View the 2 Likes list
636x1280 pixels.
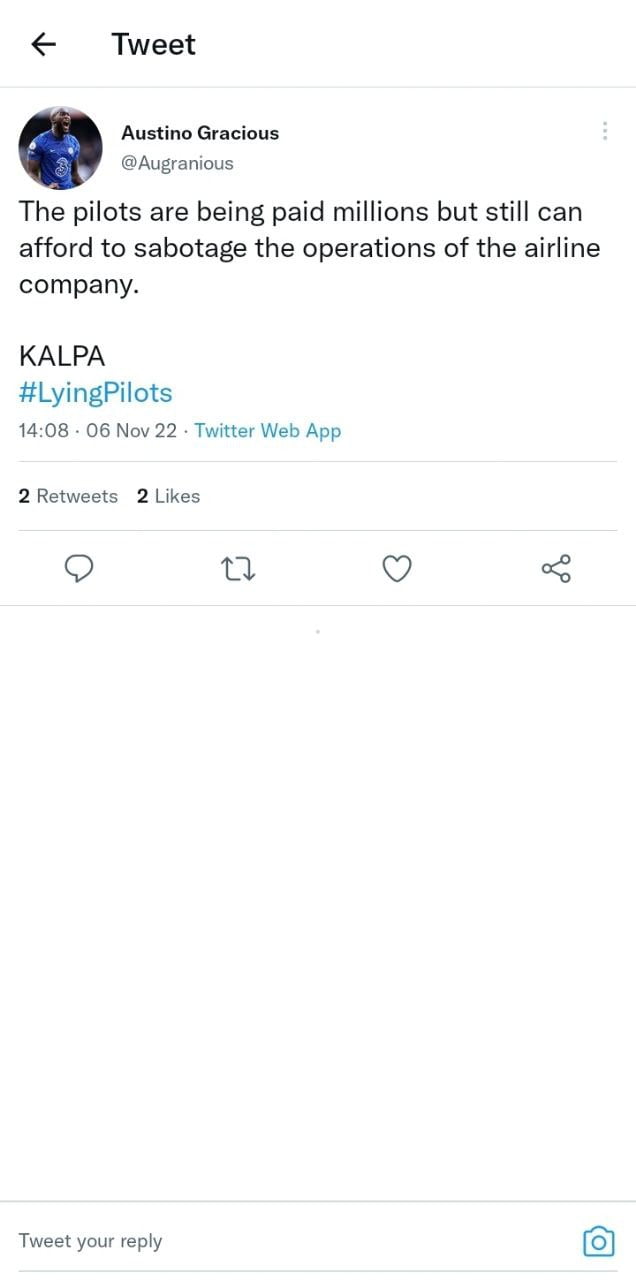(168, 496)
